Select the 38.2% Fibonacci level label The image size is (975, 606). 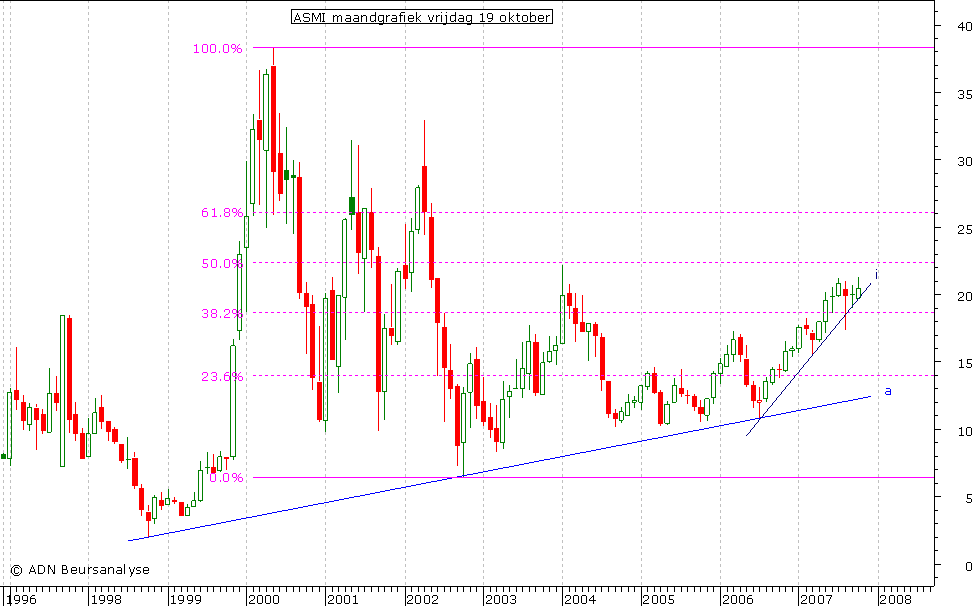pos(222,313)
